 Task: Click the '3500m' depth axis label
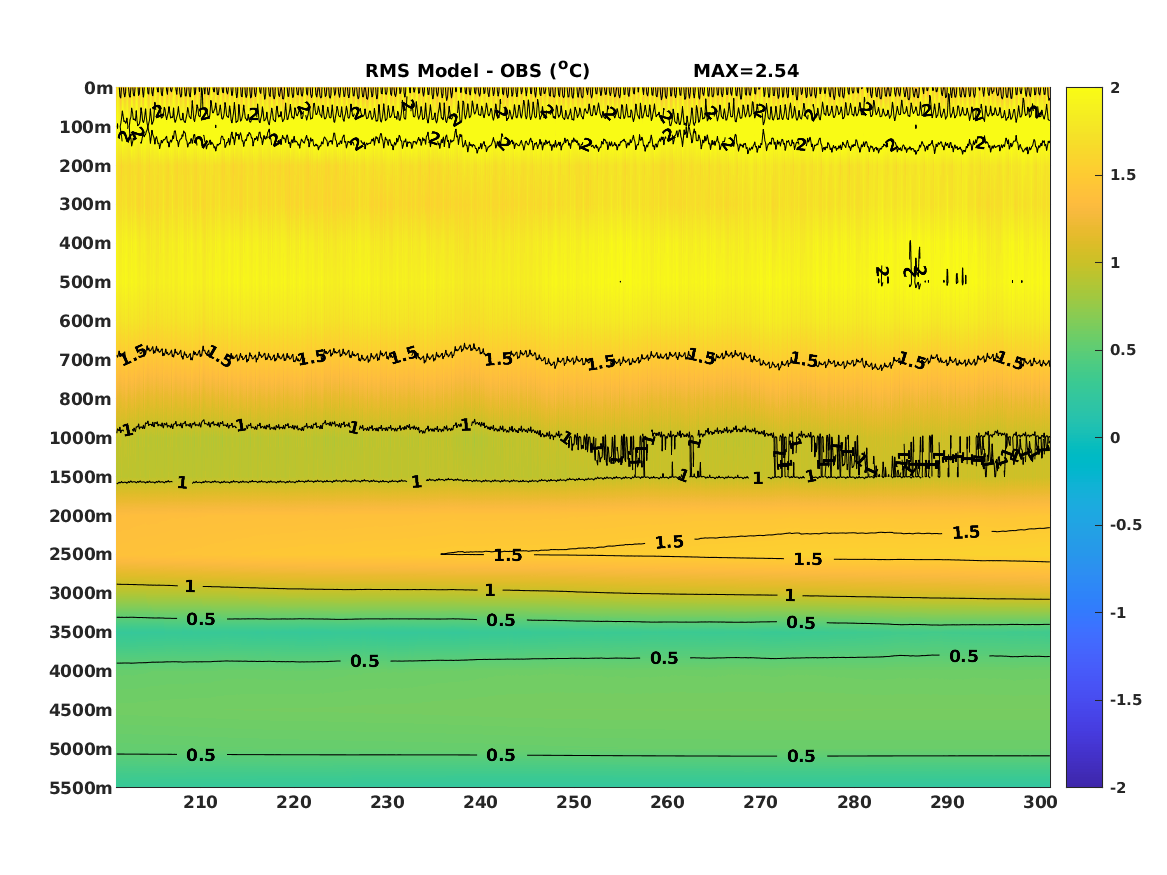tap(81, 632)
